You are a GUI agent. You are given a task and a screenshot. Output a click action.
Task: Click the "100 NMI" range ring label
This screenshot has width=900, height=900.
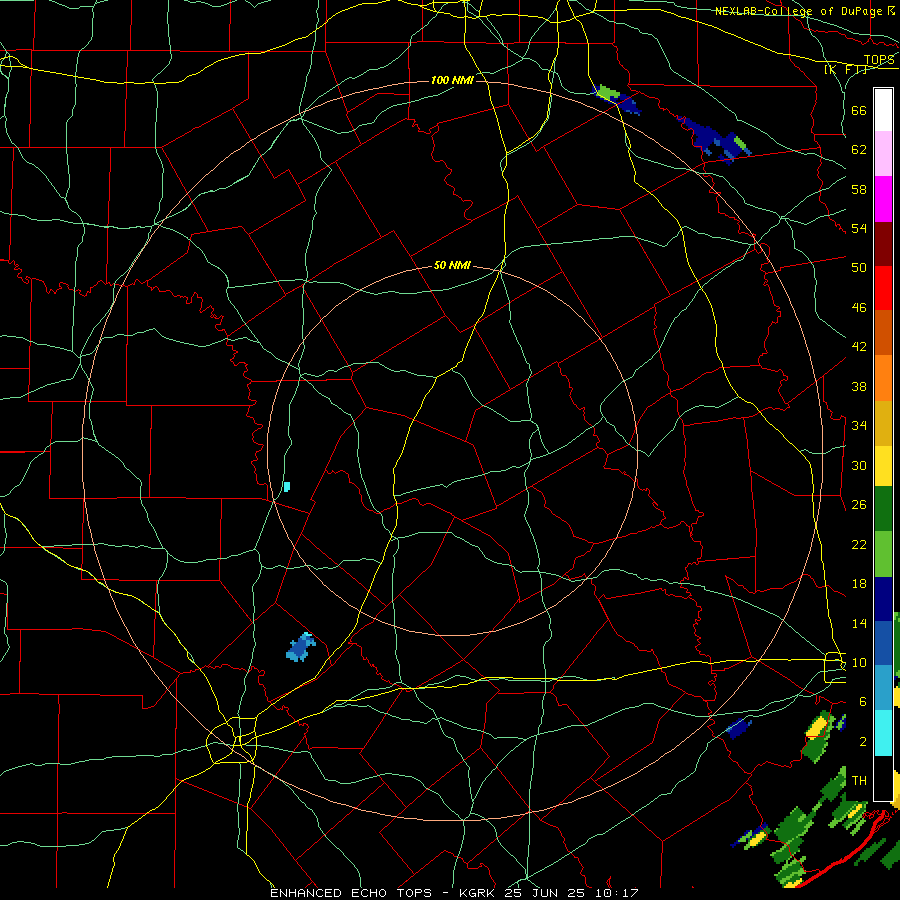(x=452, y=80)
